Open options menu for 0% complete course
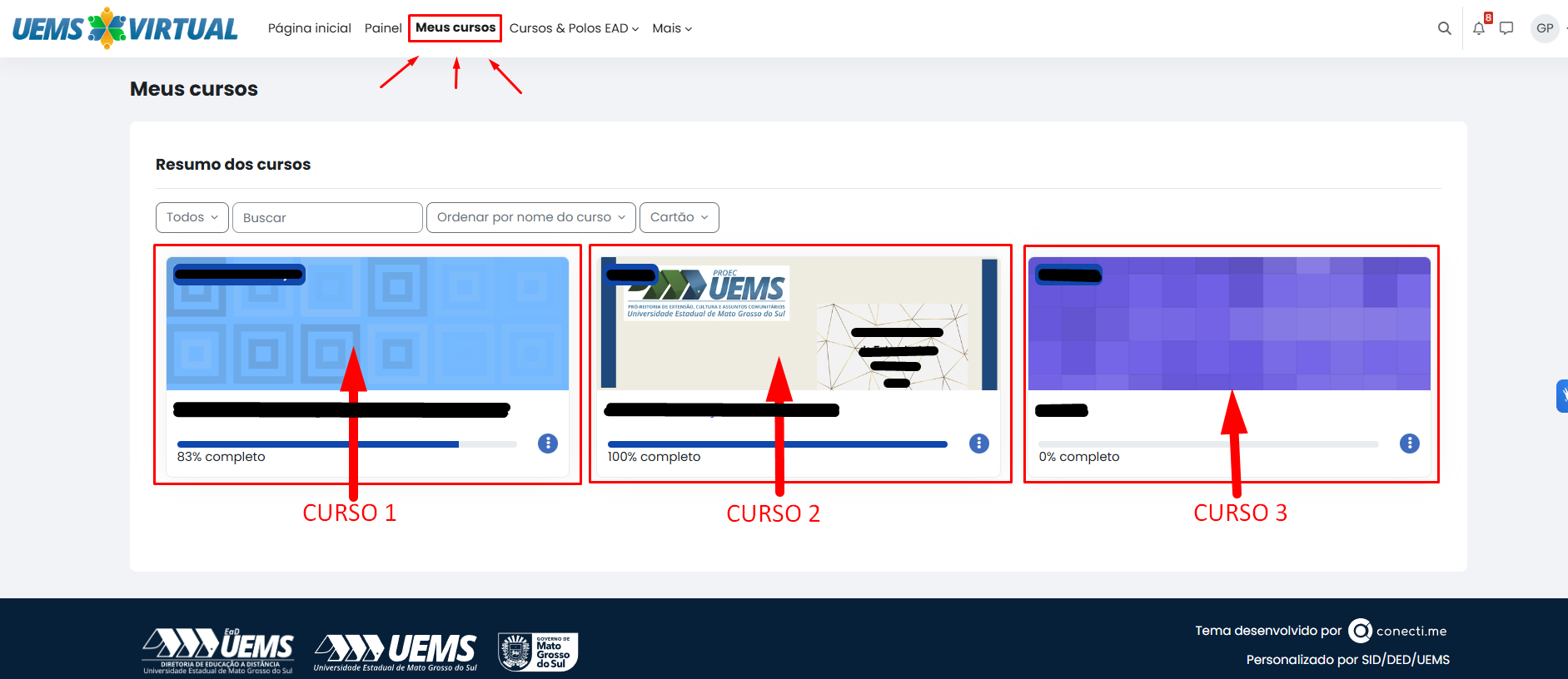The height and width of the screenshot is (679, 1568). (x=1410, y=444)
